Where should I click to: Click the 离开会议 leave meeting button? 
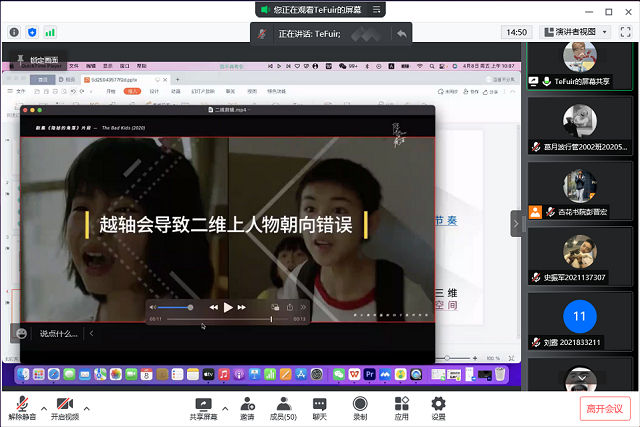(605, 409)
